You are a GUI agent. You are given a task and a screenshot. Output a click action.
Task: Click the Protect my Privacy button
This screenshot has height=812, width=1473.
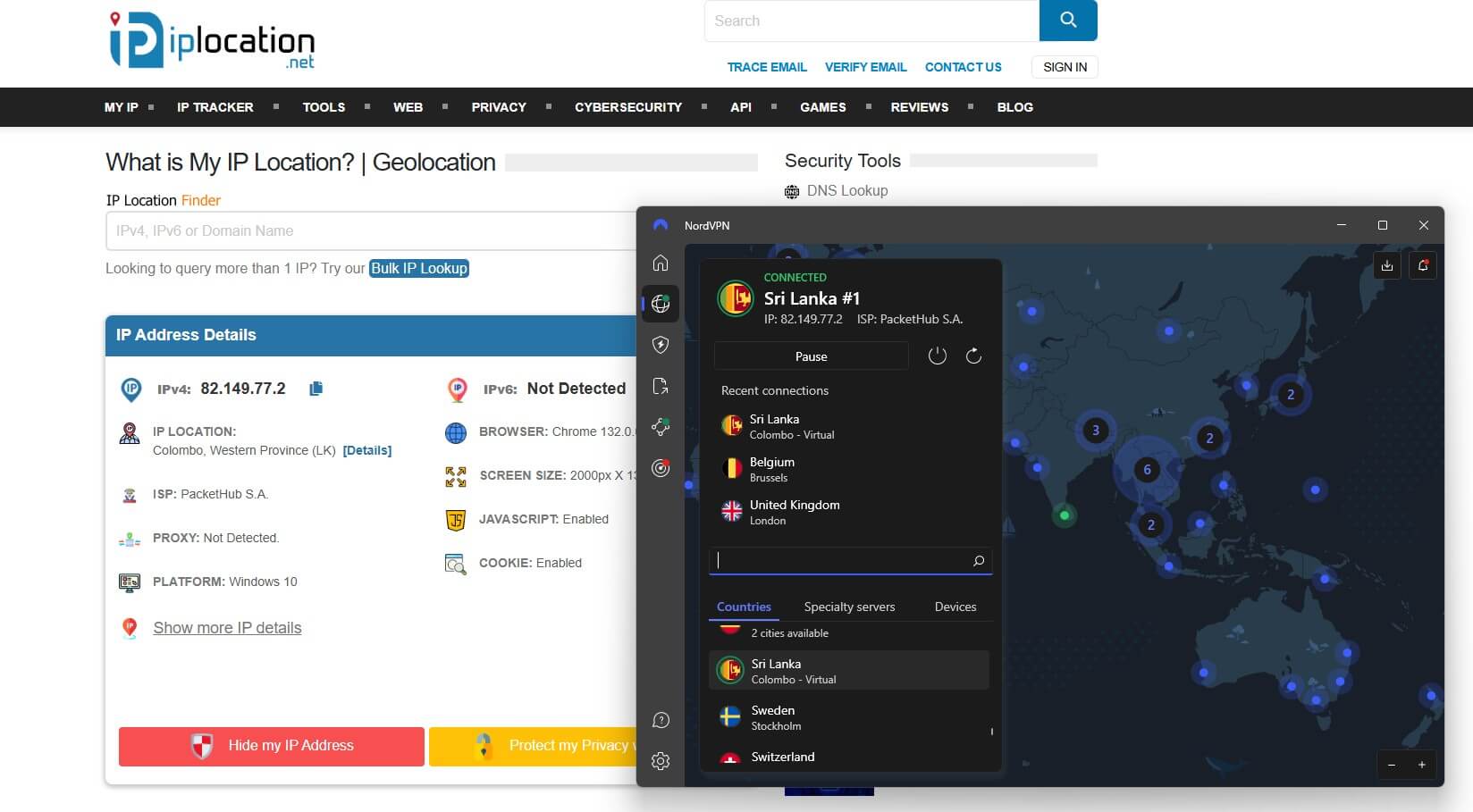[533, 746]
